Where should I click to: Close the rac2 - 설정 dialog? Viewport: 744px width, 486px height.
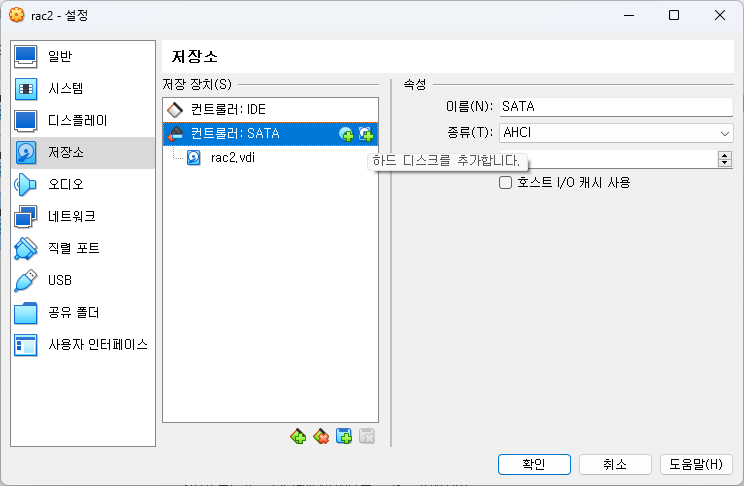pyautogui.click(x=720, y=15)
